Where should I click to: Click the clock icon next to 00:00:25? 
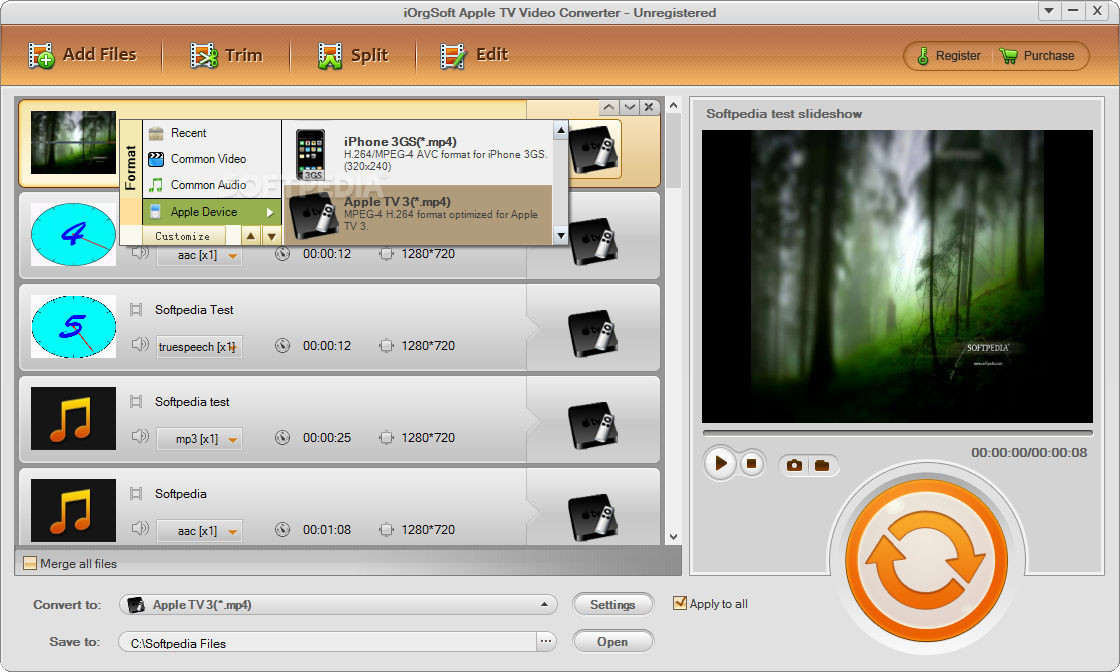click(x=283, y=437)
